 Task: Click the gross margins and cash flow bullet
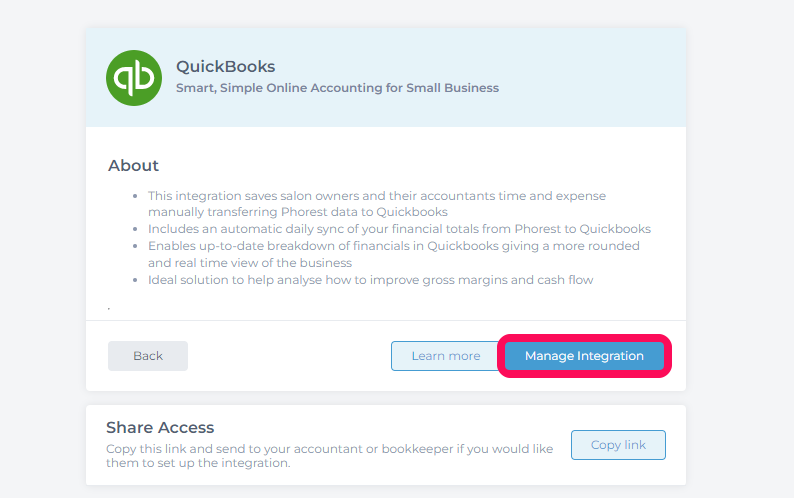[370, 280]
